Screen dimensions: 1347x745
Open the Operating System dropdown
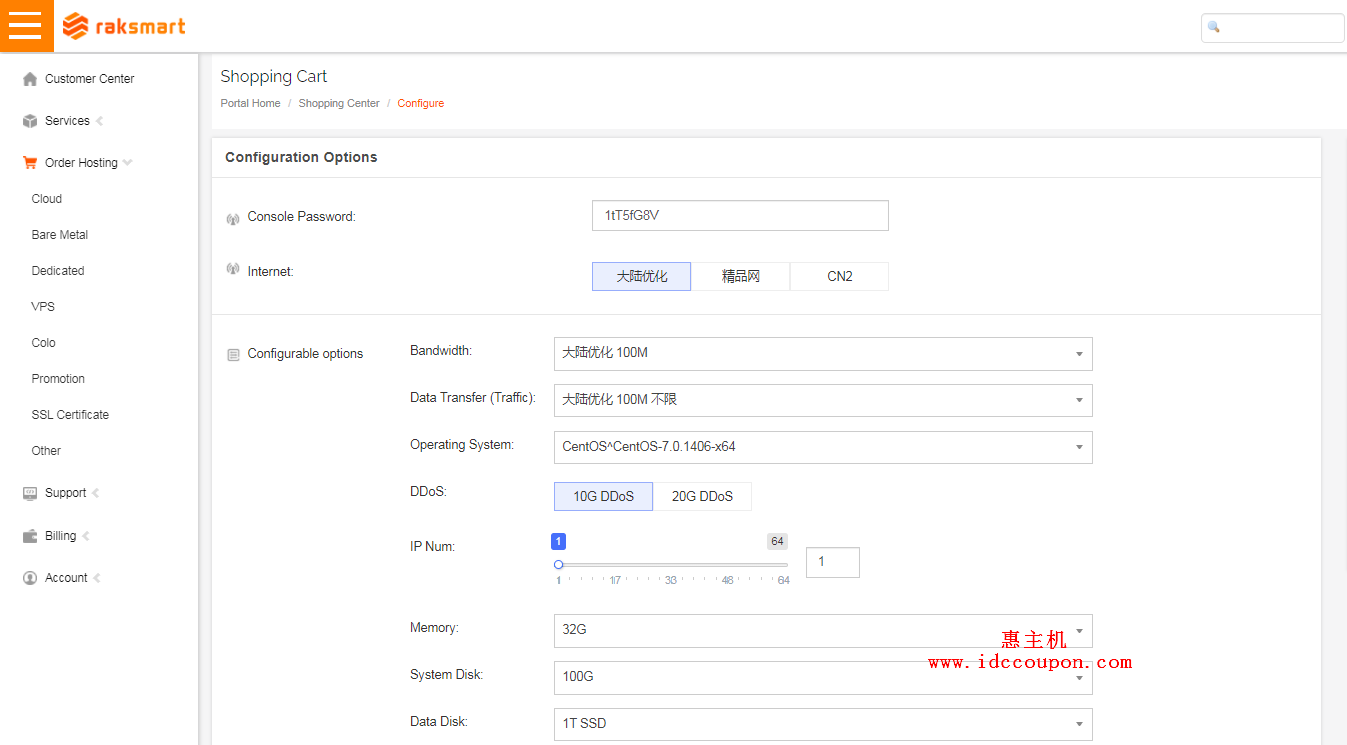[822, 447]
